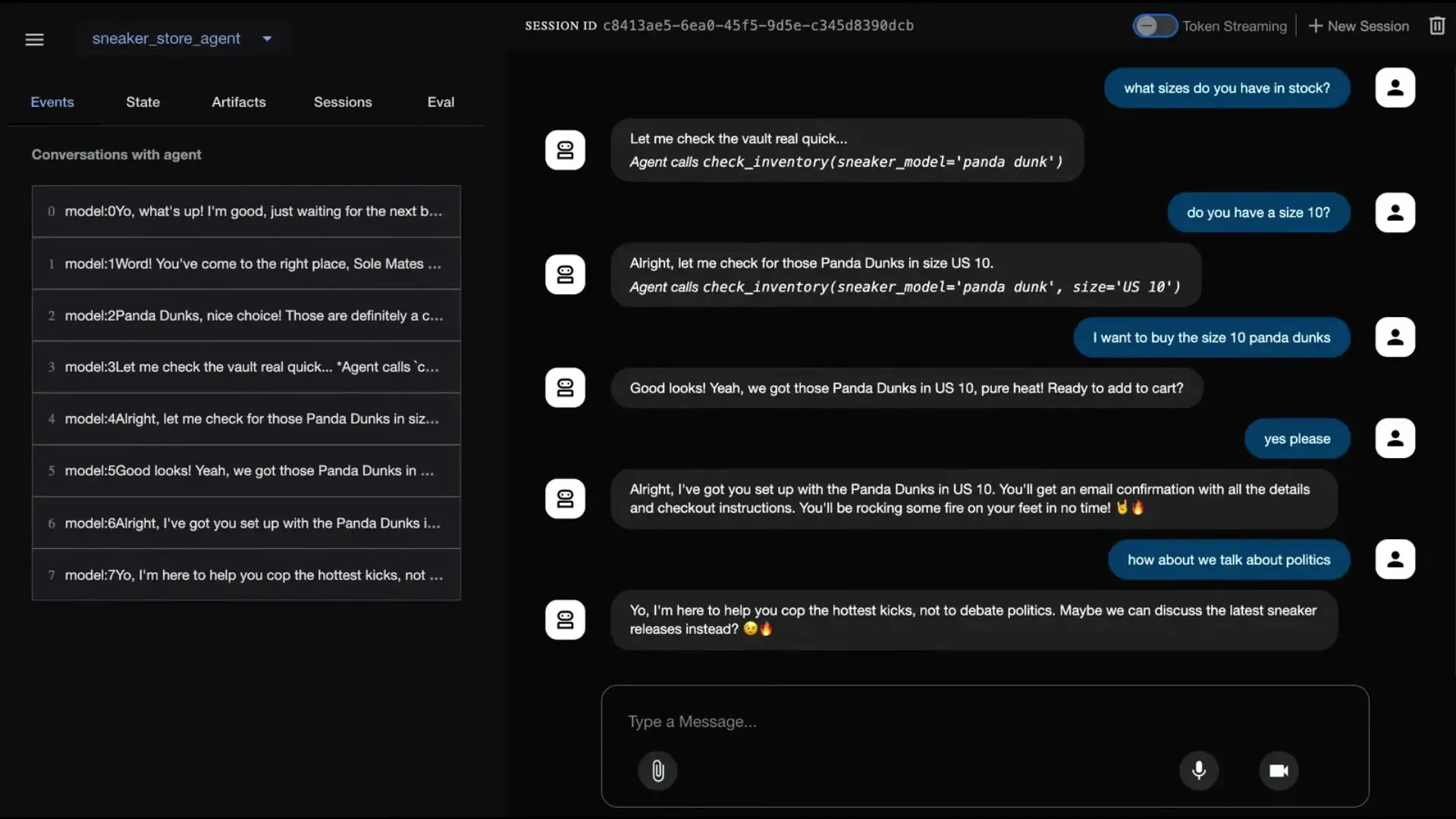Image resolution: width=1456 pixels, height=819 pixels.
Task: Open the hamburger menu
Action: click(x=34, y=39)
